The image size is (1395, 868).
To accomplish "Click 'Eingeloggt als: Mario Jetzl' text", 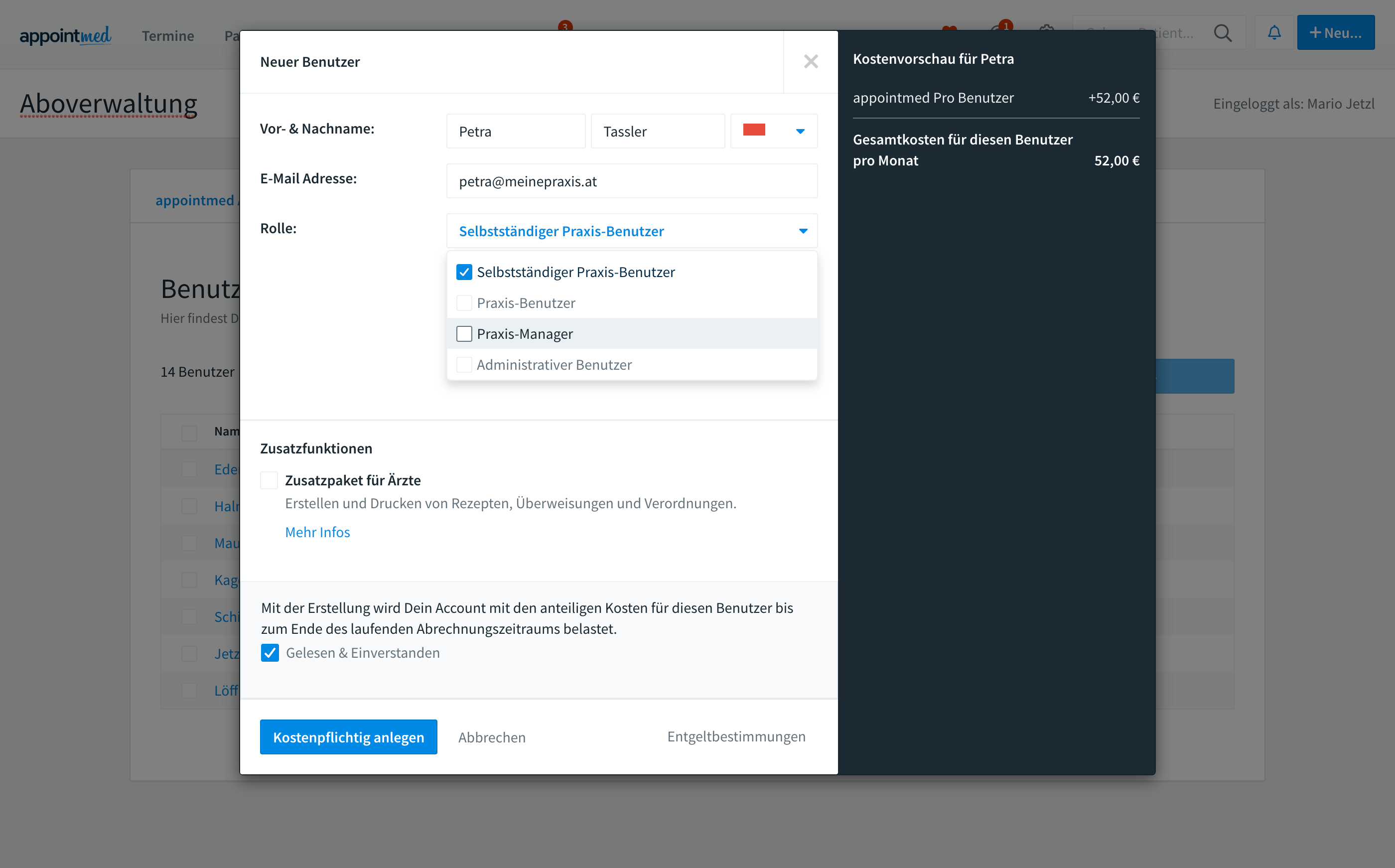I will pyautogui.click(x=1293, y=104).
